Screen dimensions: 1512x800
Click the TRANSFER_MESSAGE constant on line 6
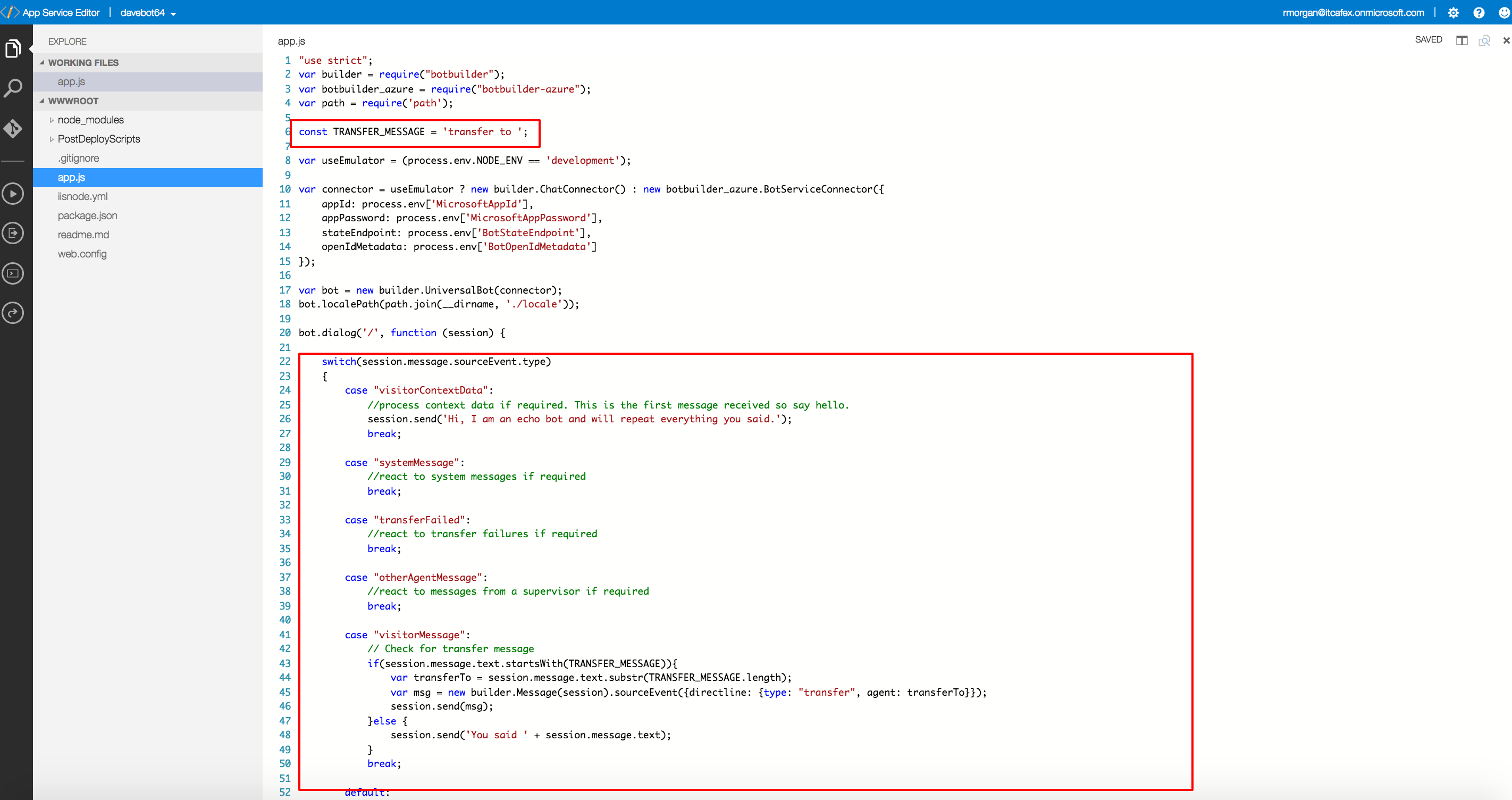[x=379, y=131]
